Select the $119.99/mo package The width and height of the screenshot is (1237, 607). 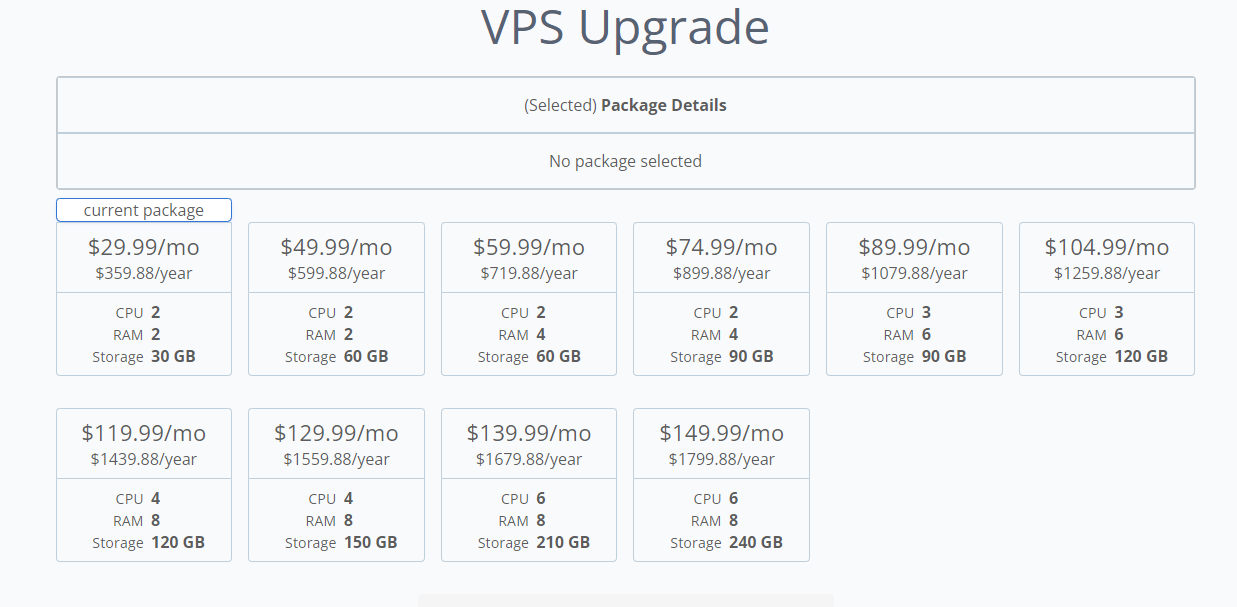point(144,484)
